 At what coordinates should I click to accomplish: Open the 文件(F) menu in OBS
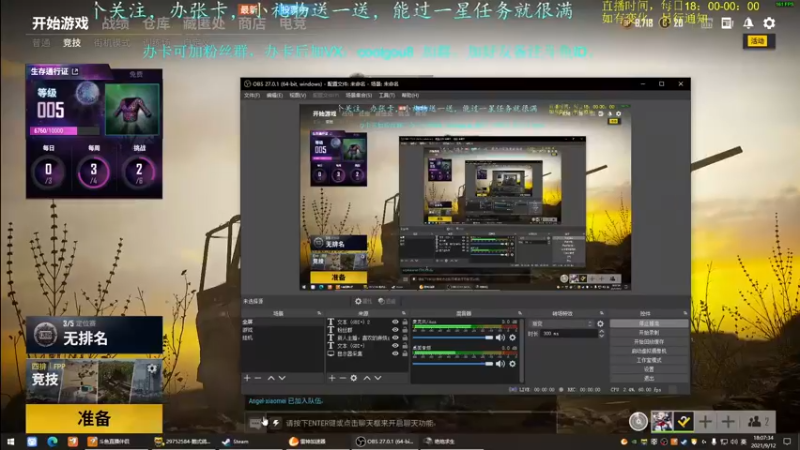252,95
